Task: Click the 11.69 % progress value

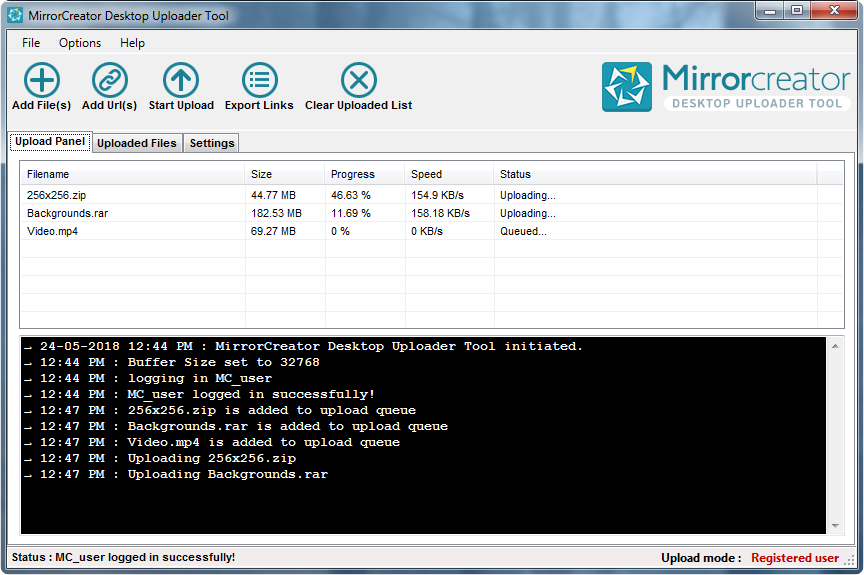Action: click(350, 213)
